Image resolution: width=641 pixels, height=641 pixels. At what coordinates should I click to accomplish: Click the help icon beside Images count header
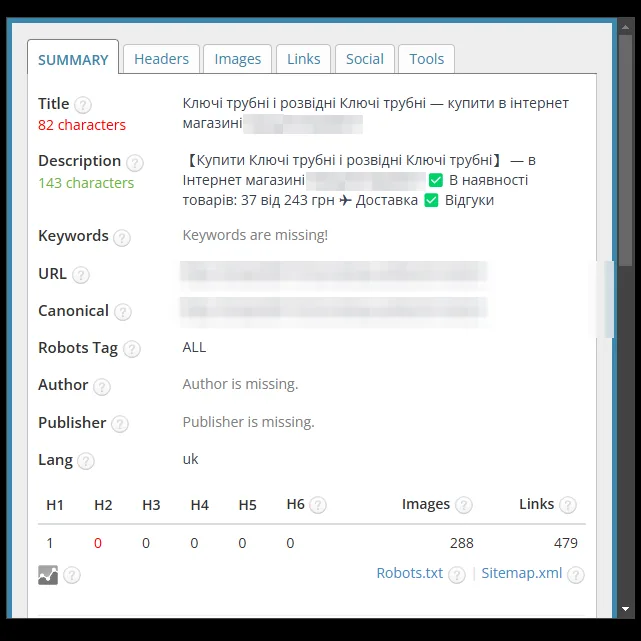464,505
